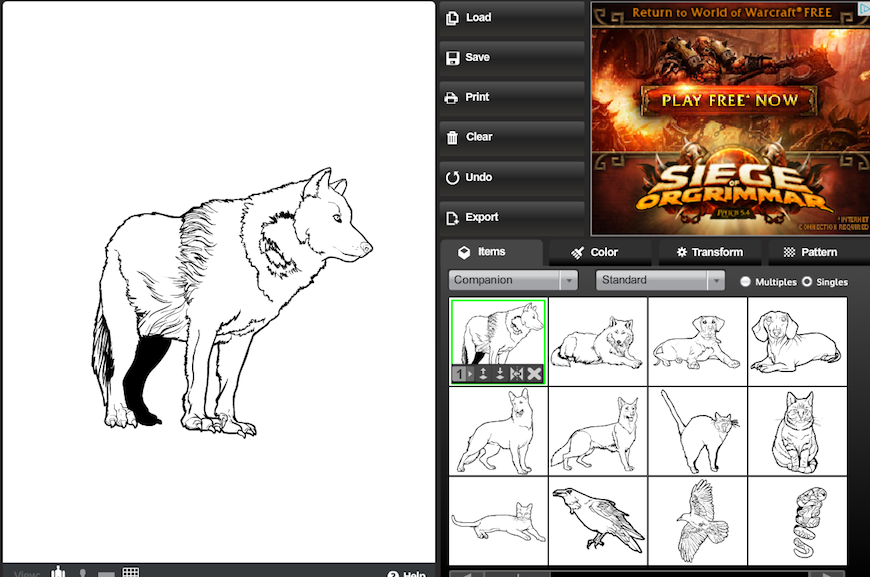Click the Print button
Viewport: 870px width, 577px height.
(511, 97)
